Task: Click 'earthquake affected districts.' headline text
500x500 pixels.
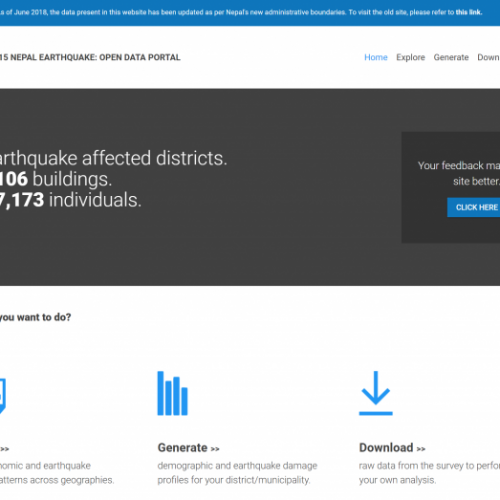Action: pos(114,158)
